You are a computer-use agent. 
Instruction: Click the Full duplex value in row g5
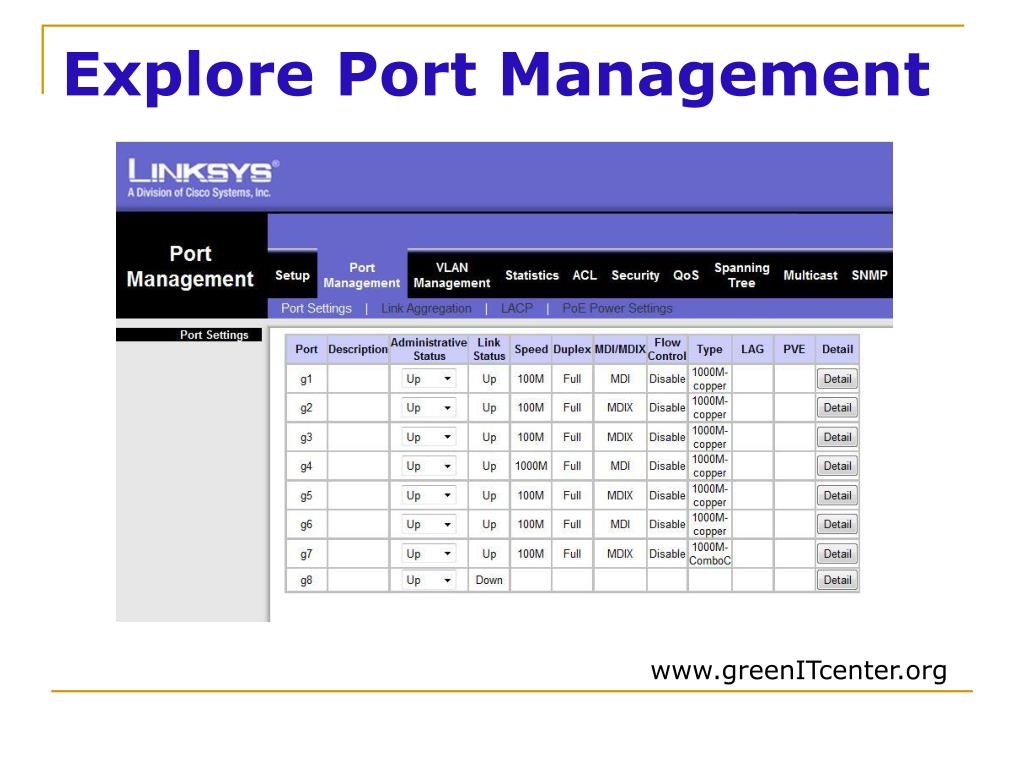572,495
